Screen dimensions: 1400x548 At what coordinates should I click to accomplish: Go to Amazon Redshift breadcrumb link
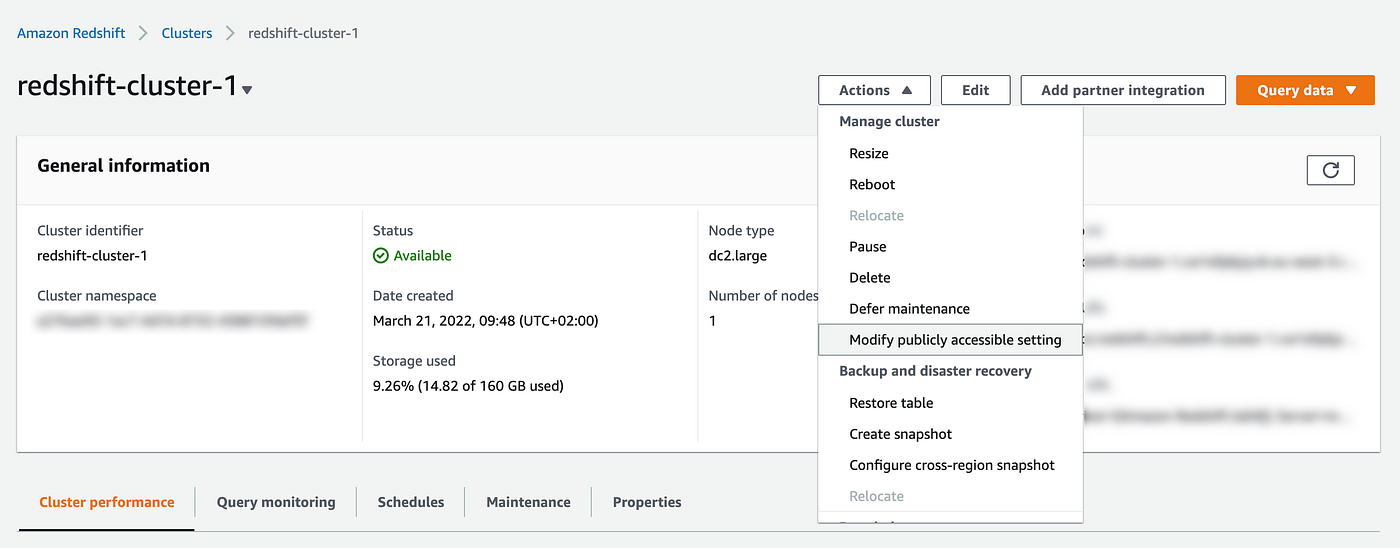(x=71, y=33)
